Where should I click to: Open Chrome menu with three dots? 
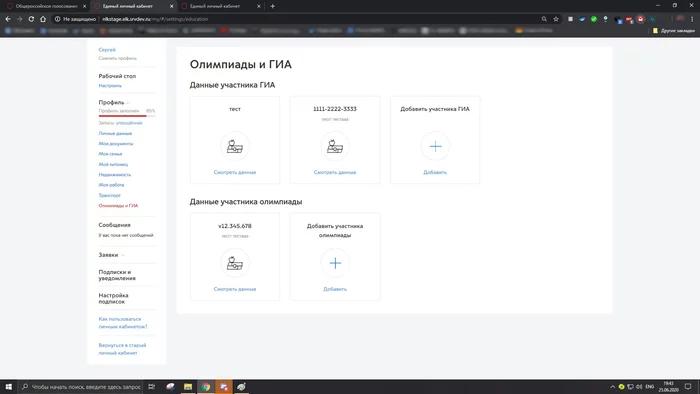[692, 19]
